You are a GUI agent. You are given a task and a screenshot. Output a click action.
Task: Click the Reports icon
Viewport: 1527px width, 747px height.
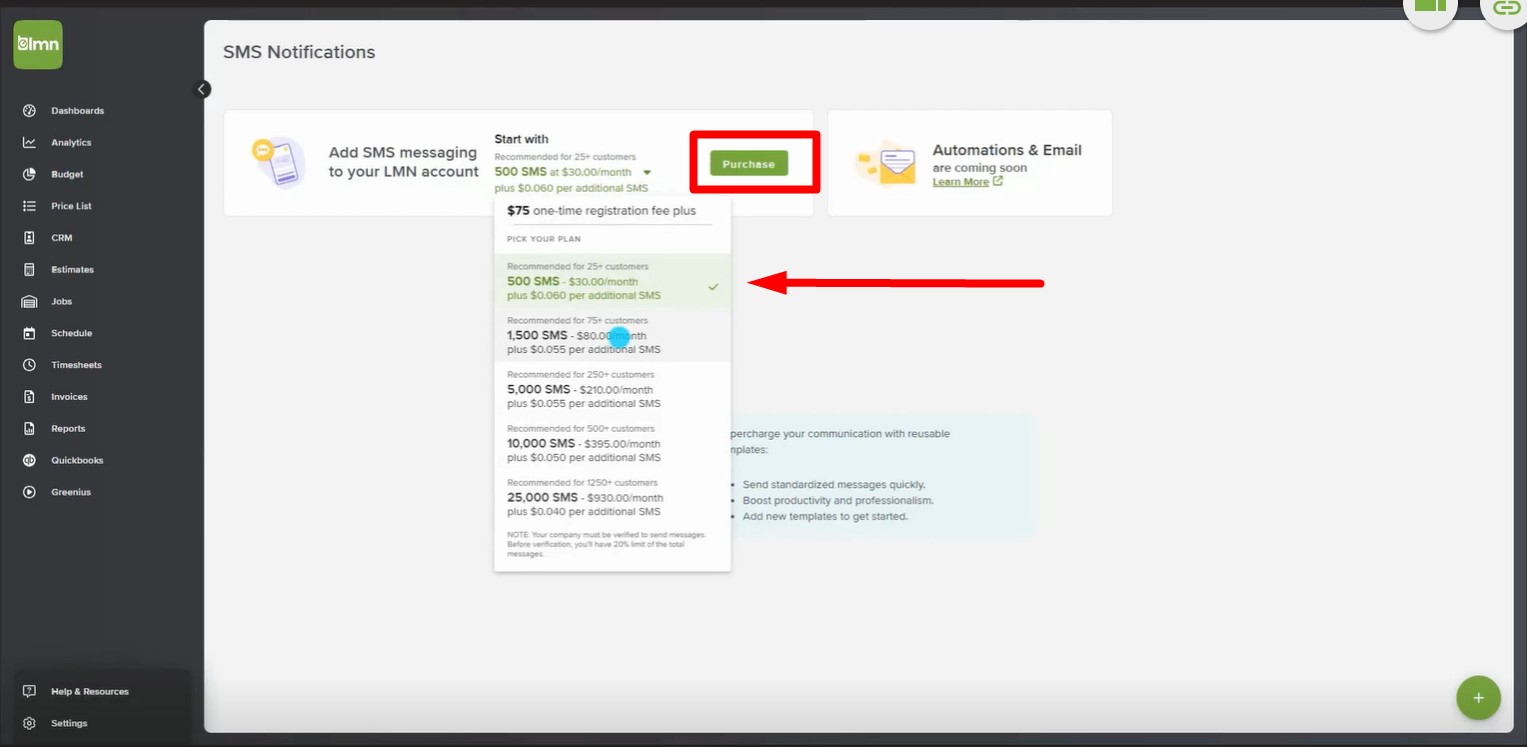click(29, 428)
